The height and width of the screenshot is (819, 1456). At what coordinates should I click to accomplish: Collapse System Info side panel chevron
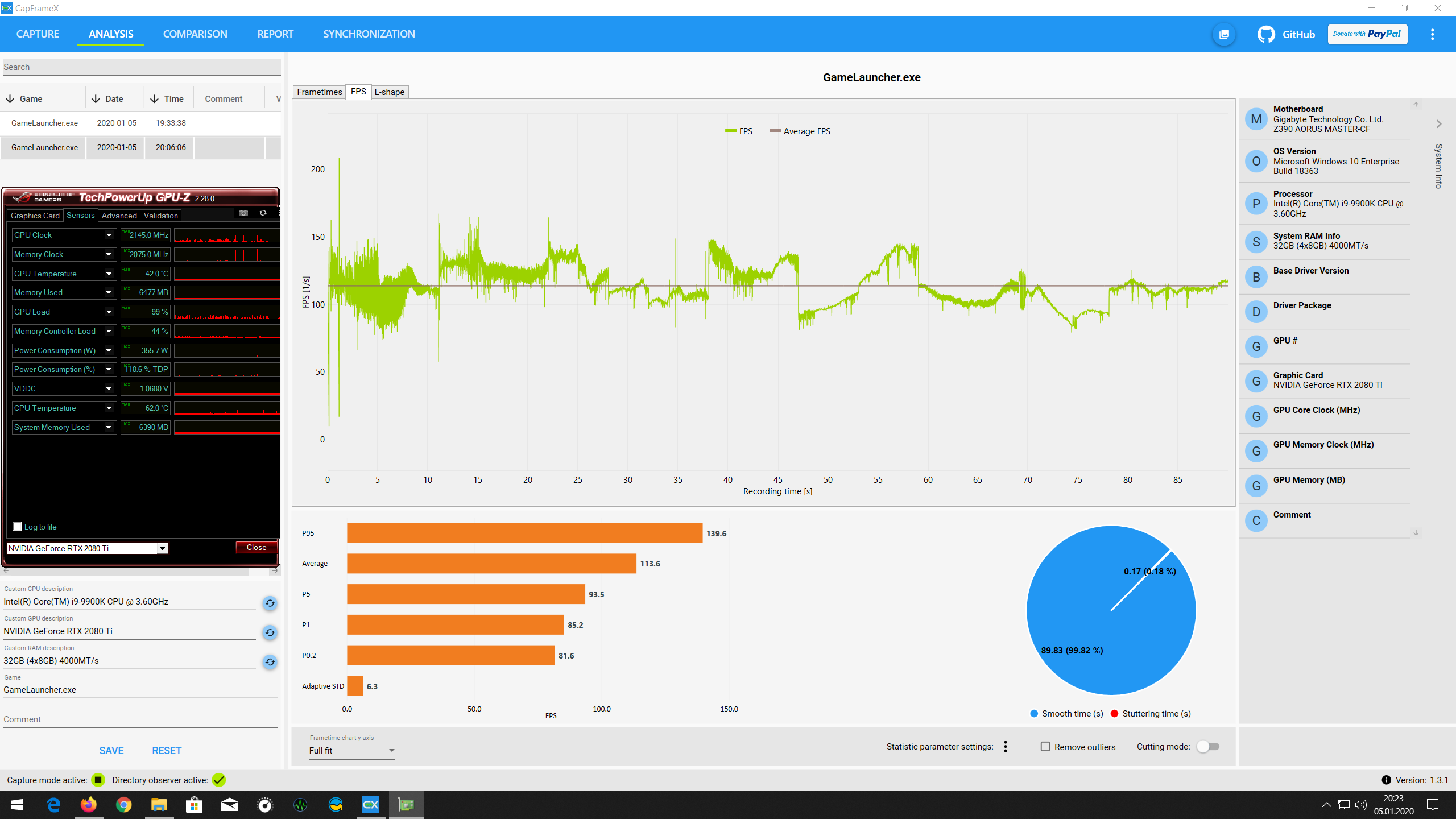click(x=1438, y=124)
